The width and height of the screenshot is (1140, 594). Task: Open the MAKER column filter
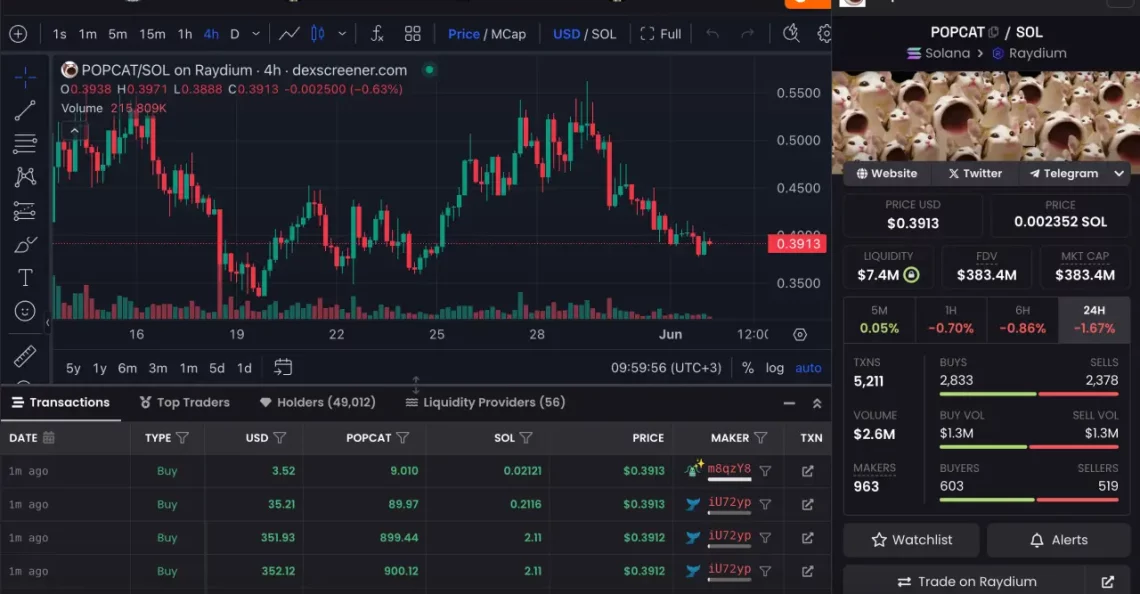(760, 438)
